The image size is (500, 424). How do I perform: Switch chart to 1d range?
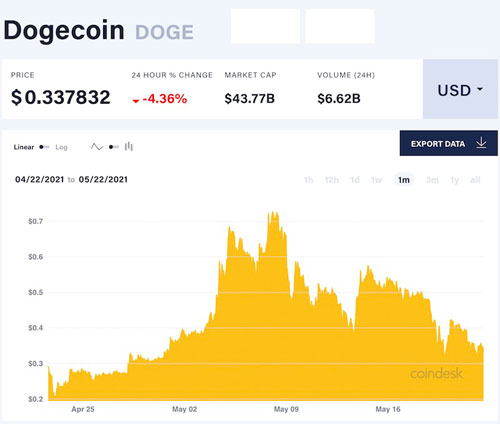[355, 180]
